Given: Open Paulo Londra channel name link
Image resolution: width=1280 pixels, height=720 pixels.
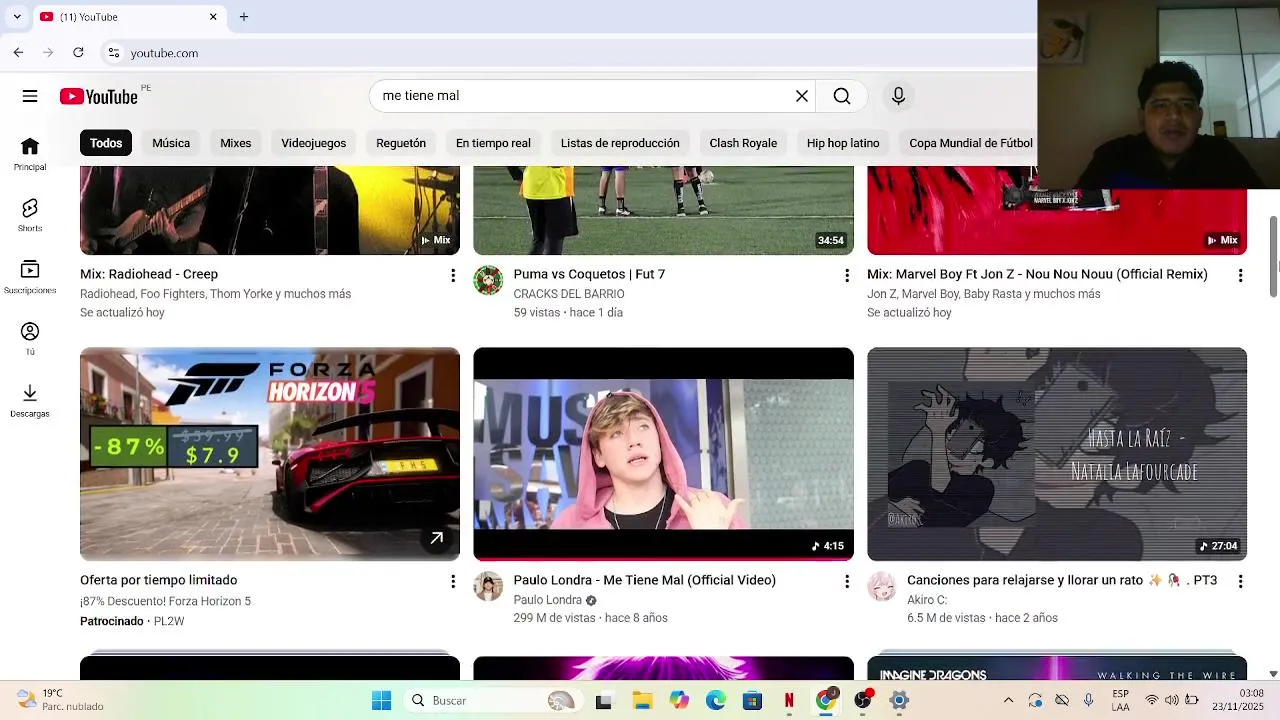Looking at the screenshot, I should pyautogui.click(x=547, y=600).
